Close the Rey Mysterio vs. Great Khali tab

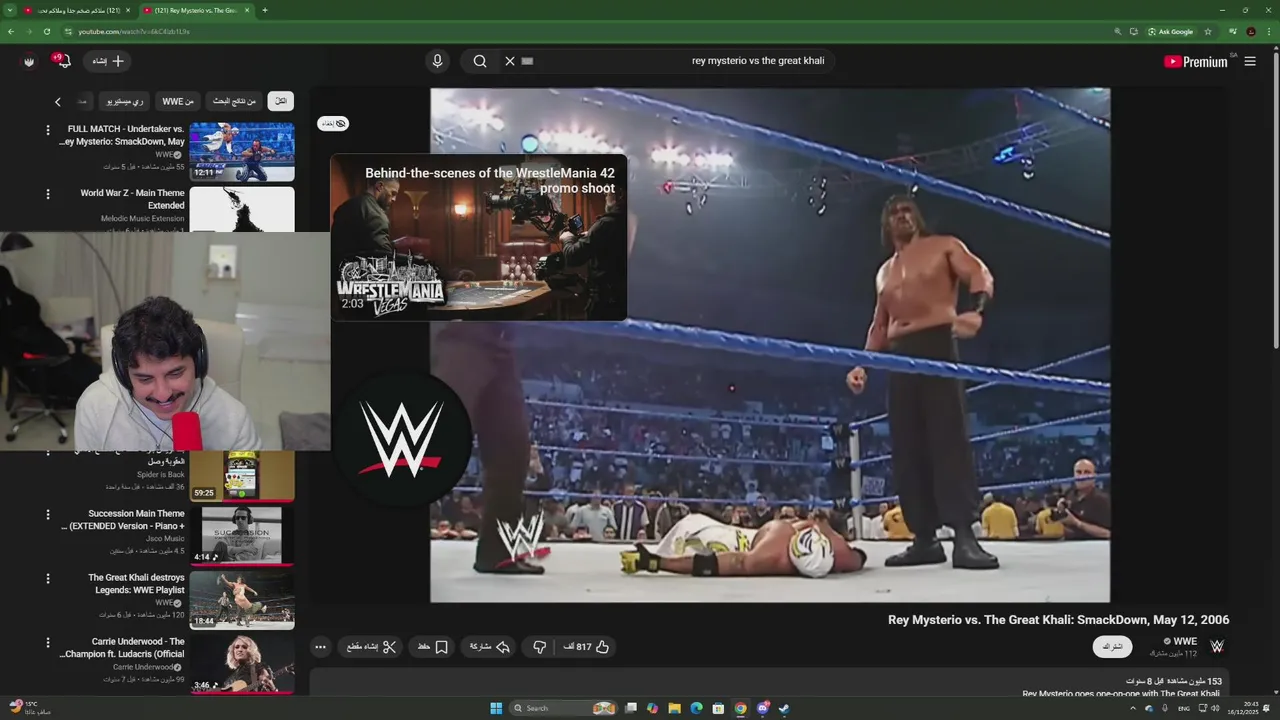[247, 10]
